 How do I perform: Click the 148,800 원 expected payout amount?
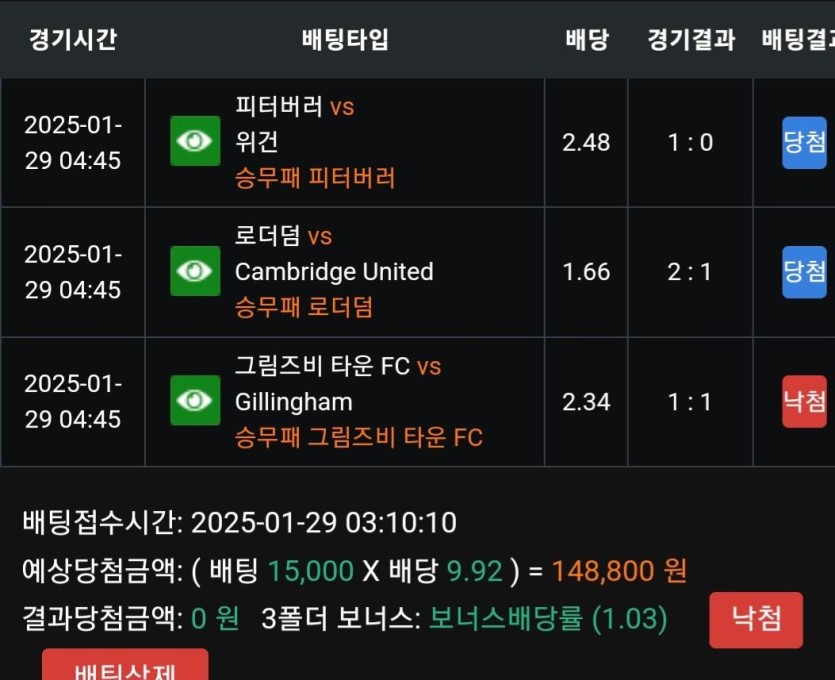pos(619,571)
